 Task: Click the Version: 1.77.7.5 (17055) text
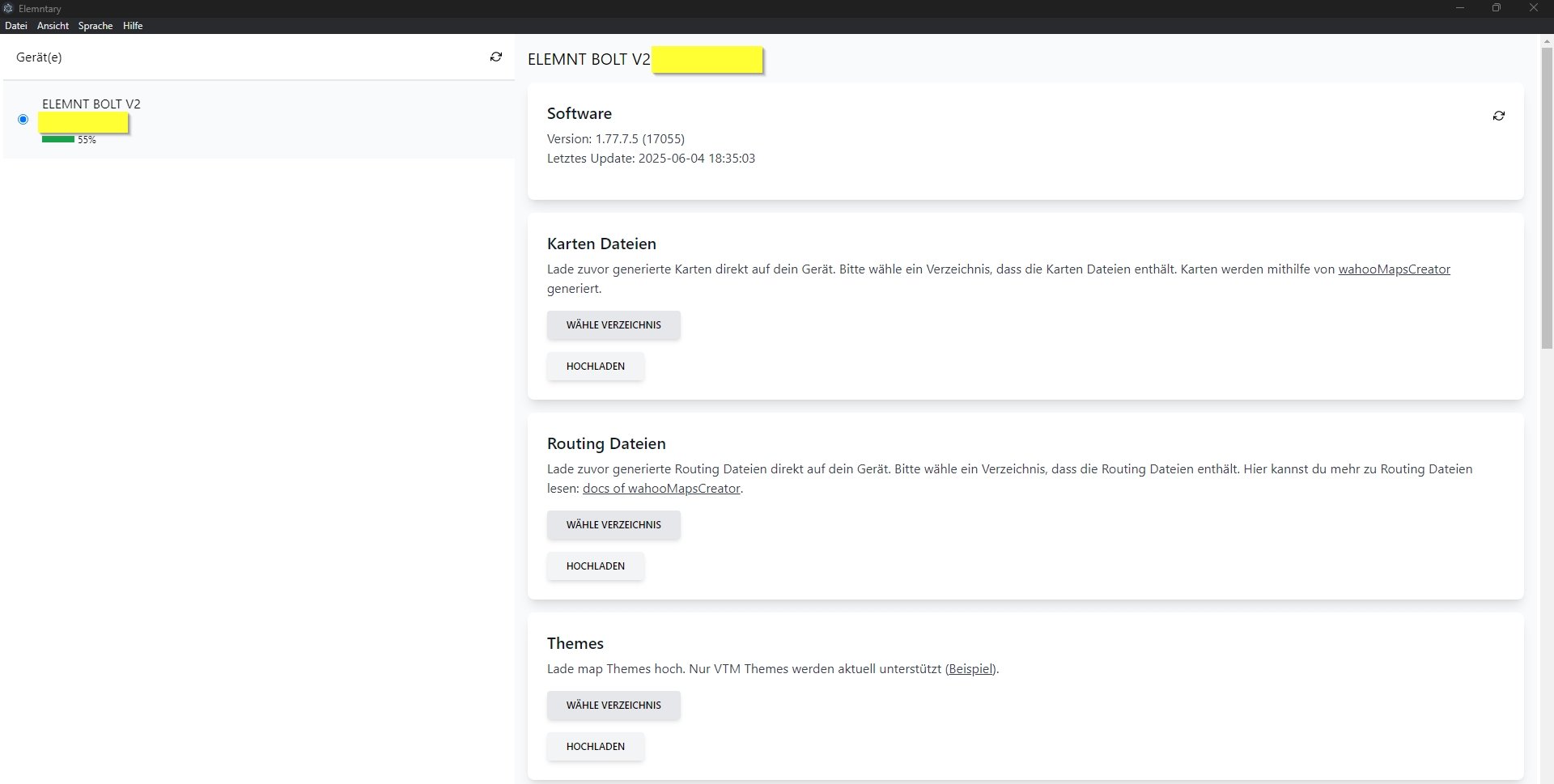(x=616, y=139)
